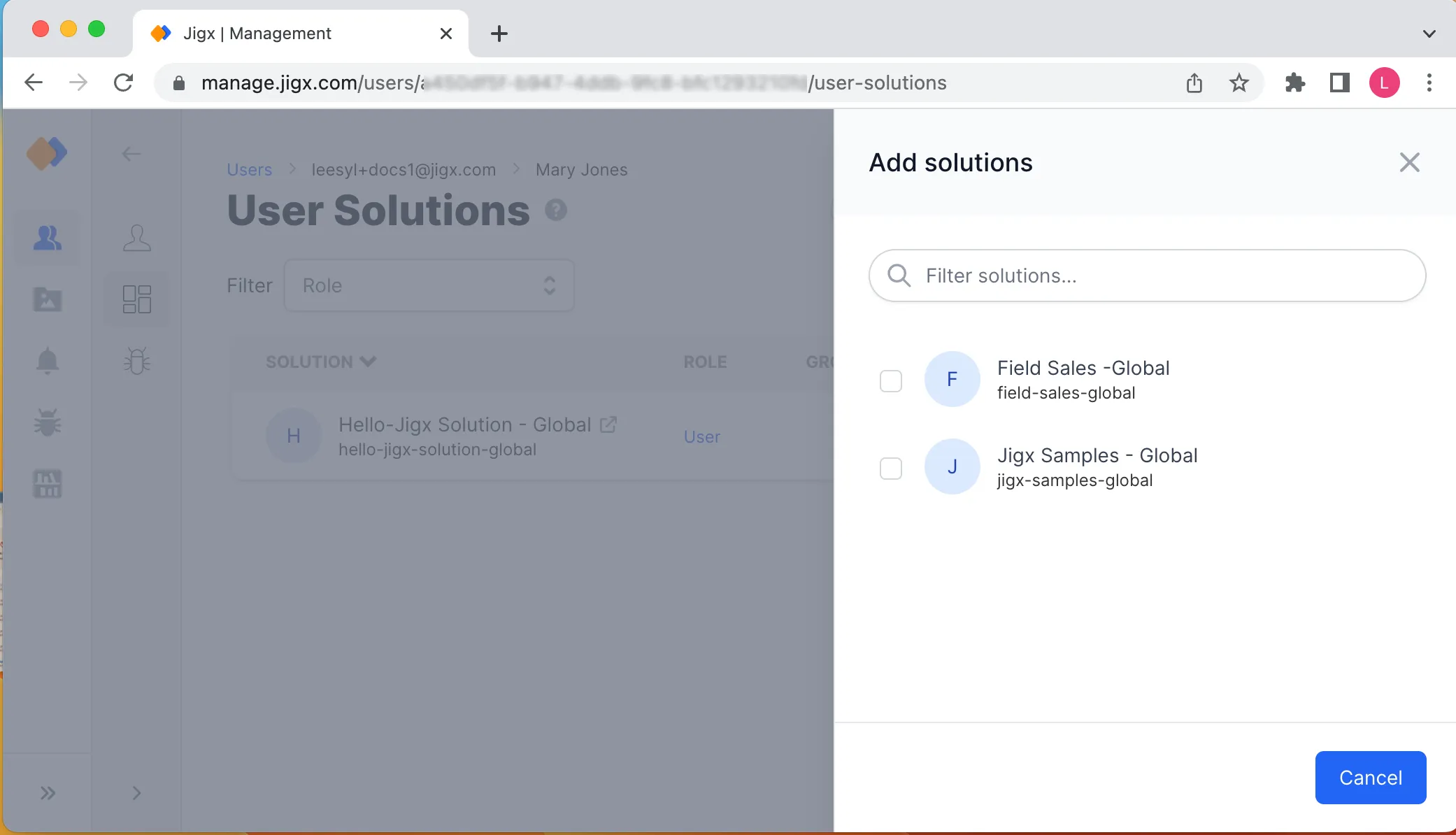Expand the main sidebar with double chevron
This screenshot has width=1456, height=835.
[x=48, y=793]
